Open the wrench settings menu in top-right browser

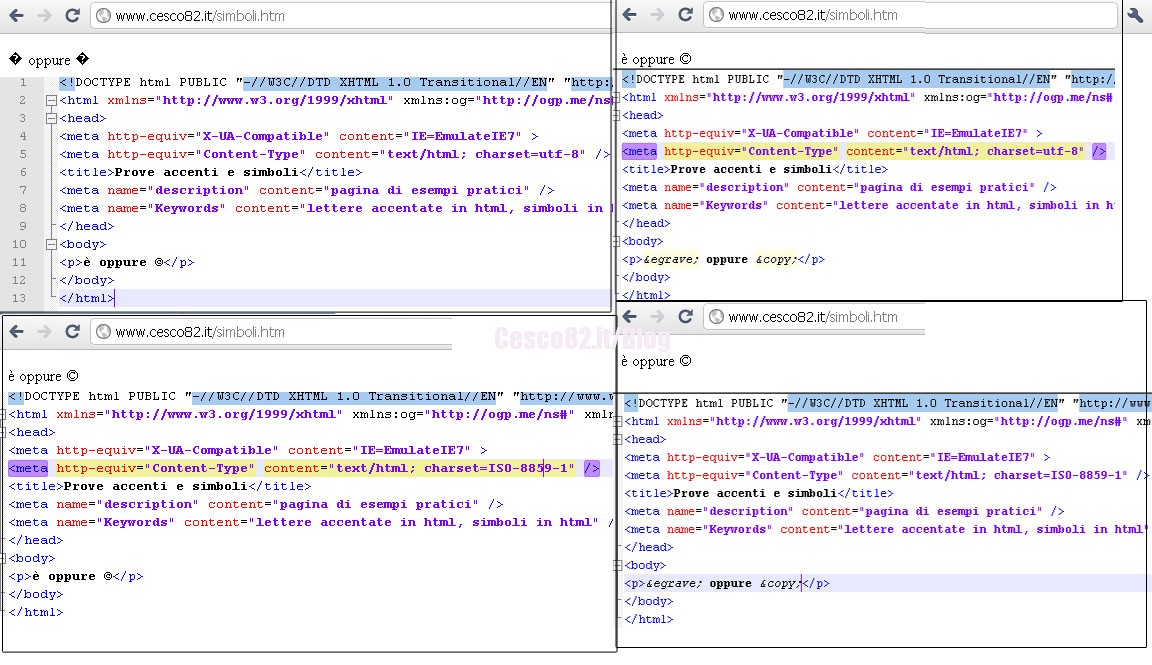point(1135,15)
